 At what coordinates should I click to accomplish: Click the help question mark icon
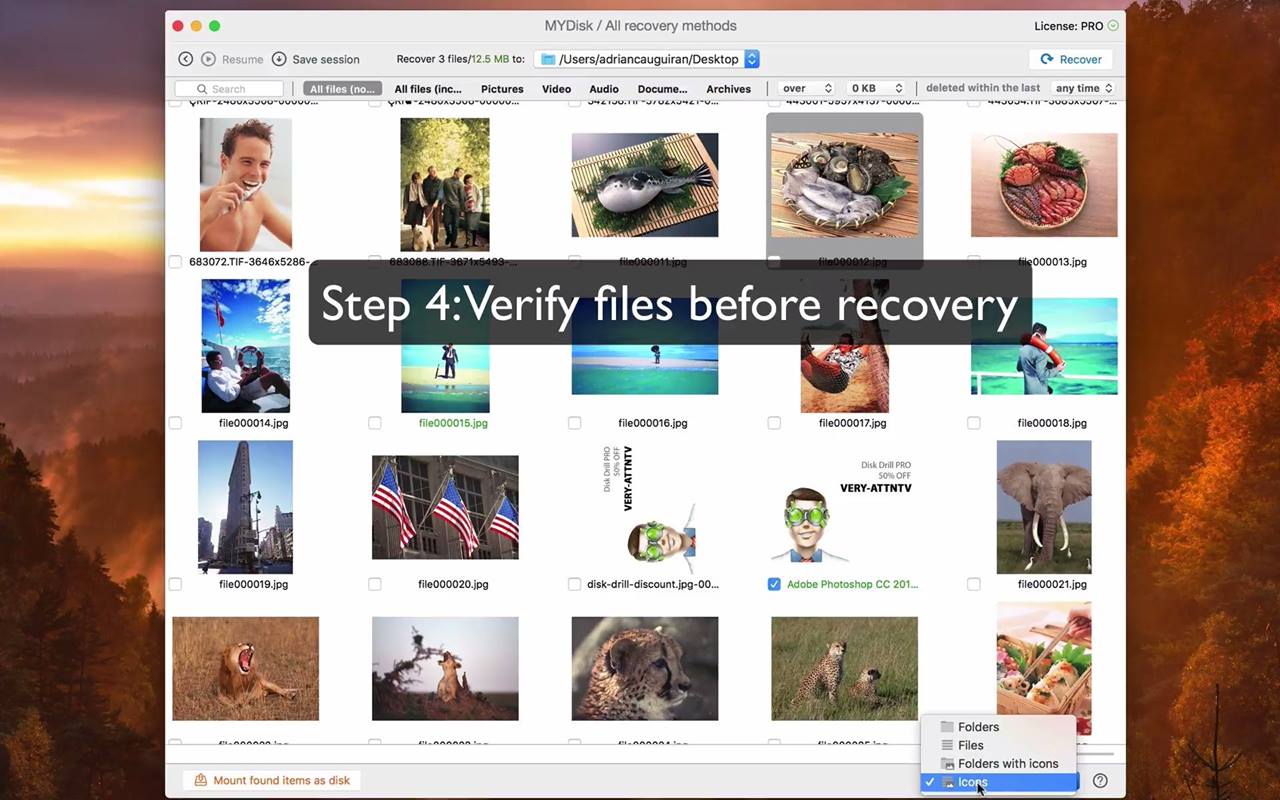pyautogui.click(x=1100, y=781)
